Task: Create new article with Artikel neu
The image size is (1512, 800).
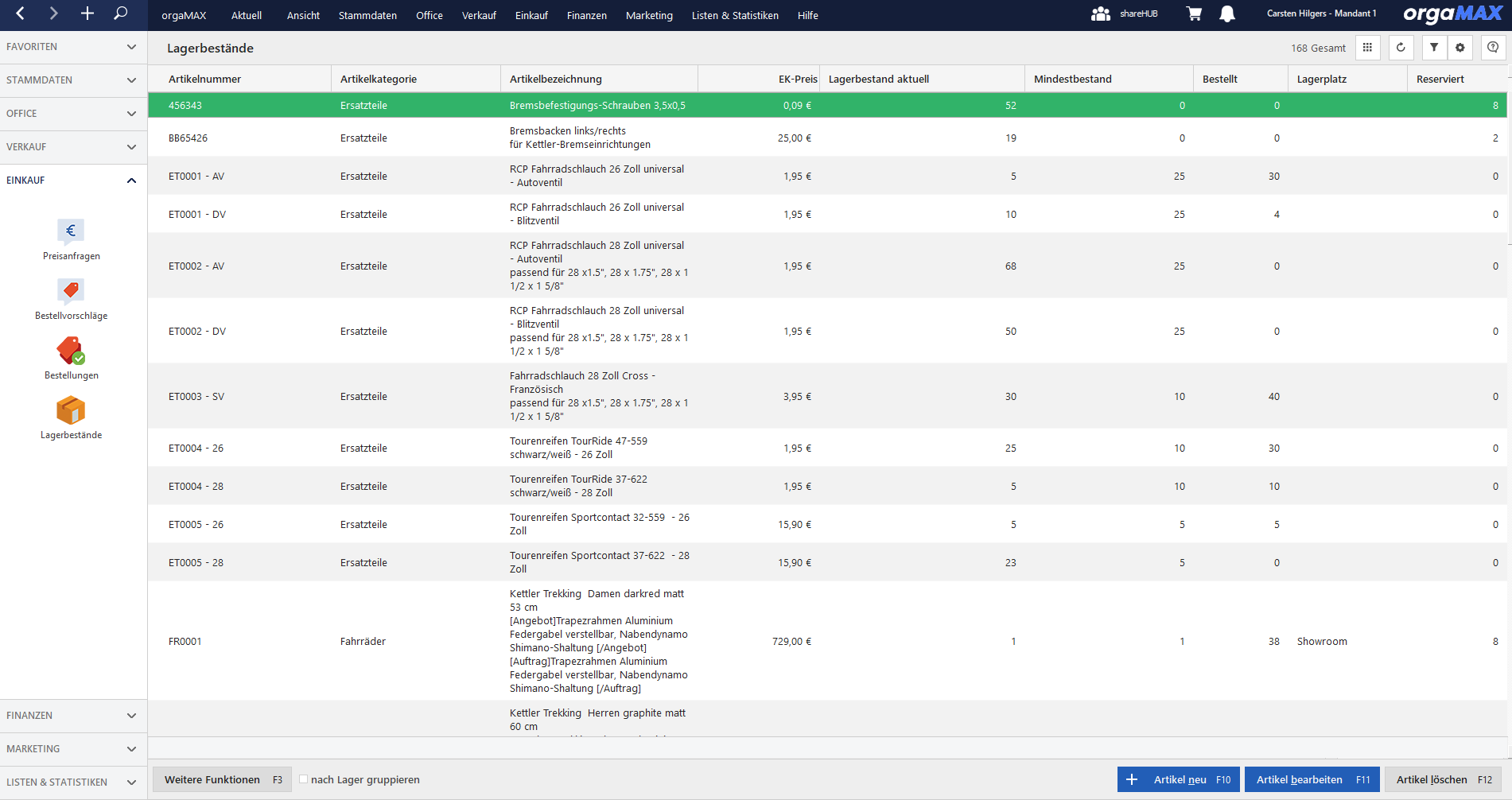Action: coord(1180,779)
